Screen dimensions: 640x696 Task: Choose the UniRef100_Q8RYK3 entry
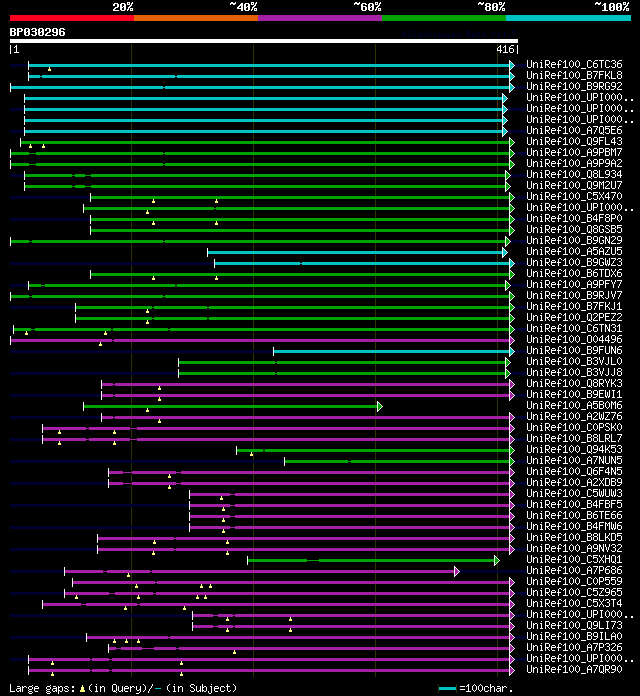tap(574, 384)
